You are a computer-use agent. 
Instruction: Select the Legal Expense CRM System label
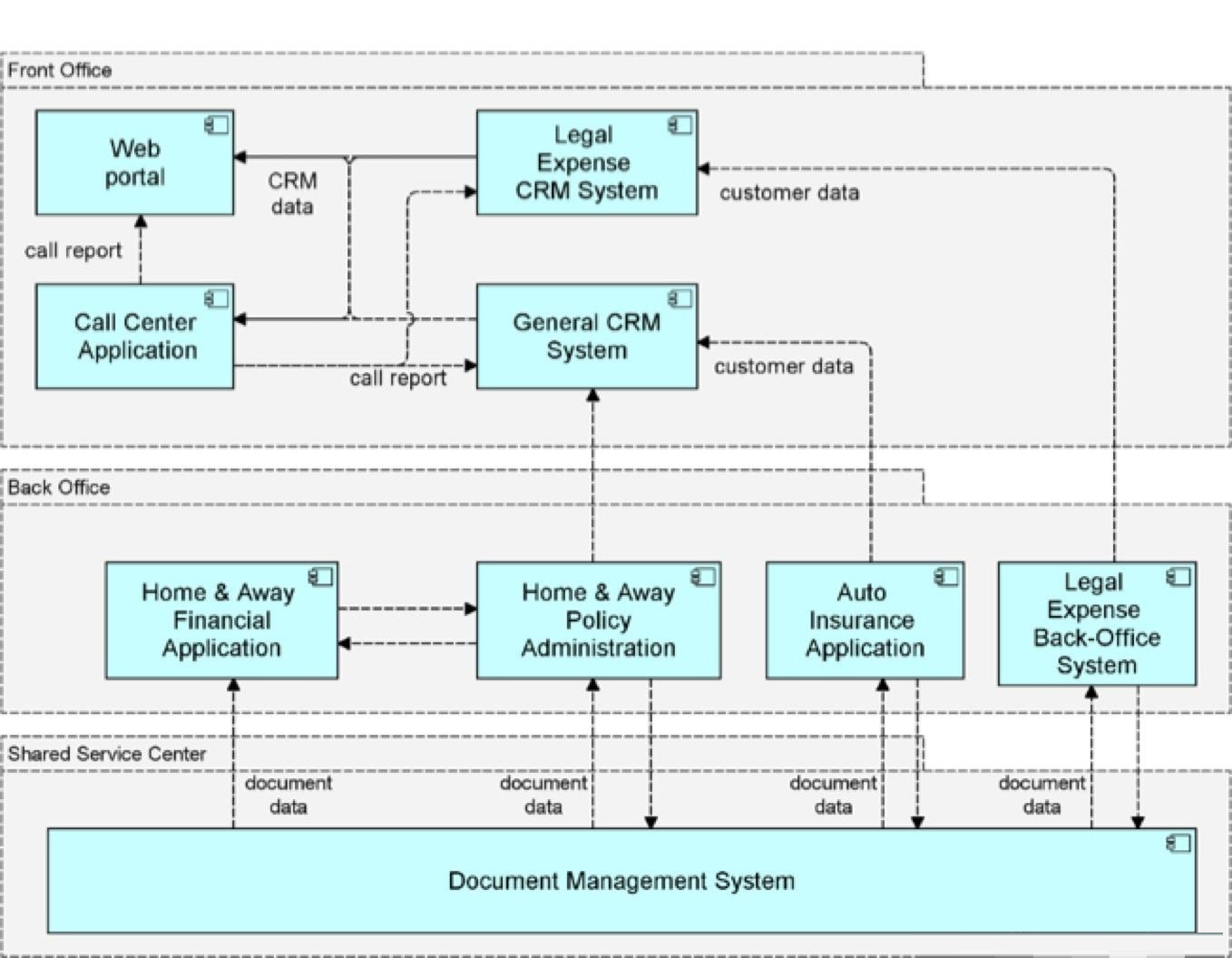(x=586, y=162)
